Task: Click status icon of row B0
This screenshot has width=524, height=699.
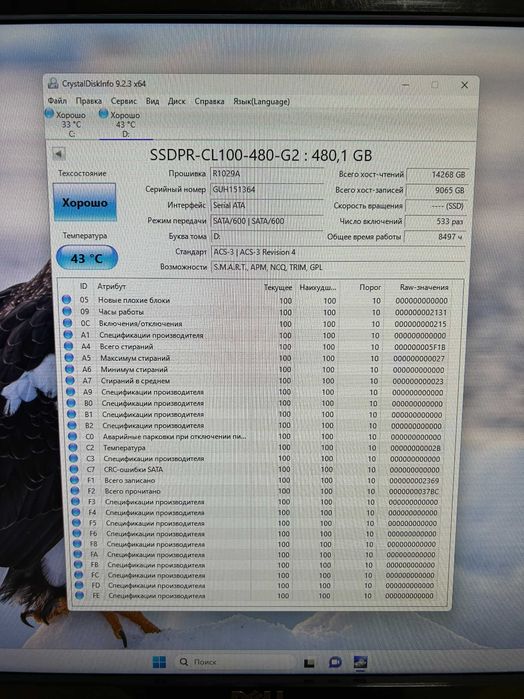Action: (x=71, y=403)
